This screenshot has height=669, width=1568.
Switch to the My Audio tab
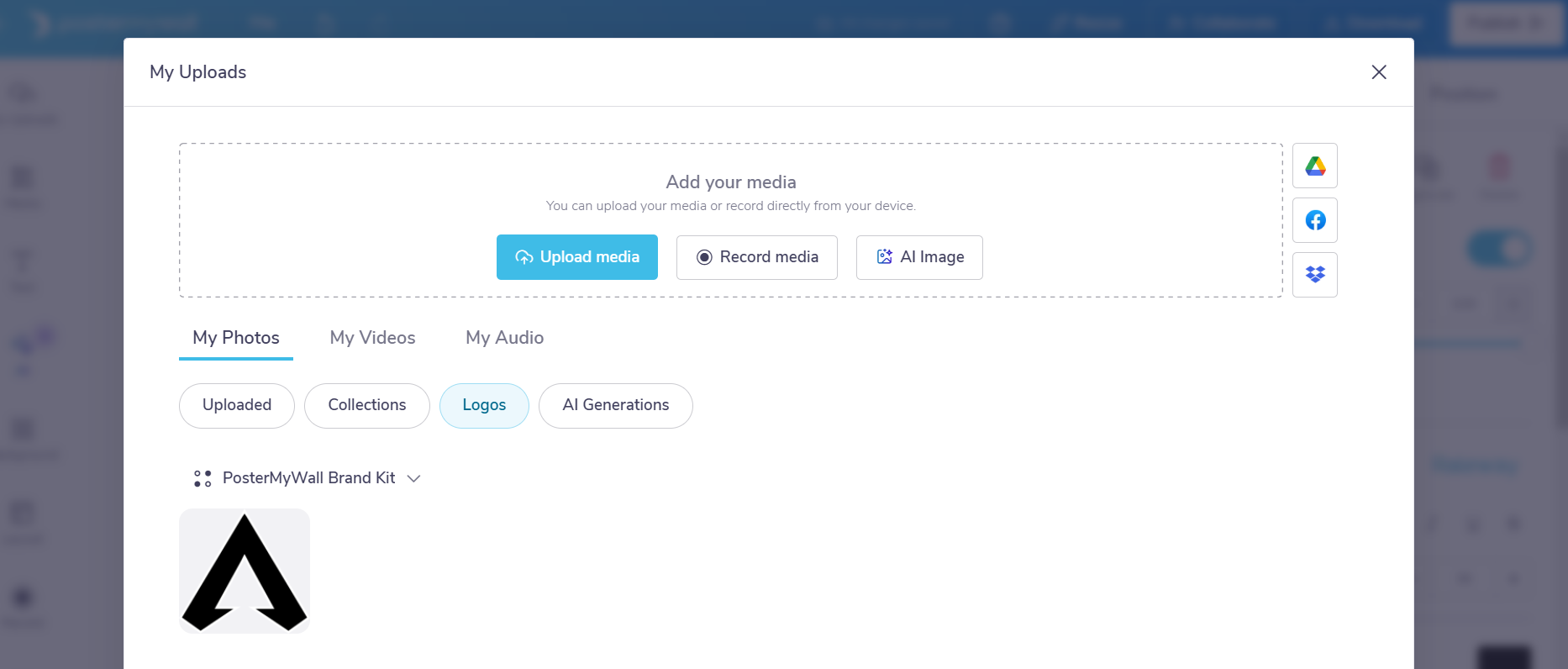pyautogui.click(x=505, y=338)
